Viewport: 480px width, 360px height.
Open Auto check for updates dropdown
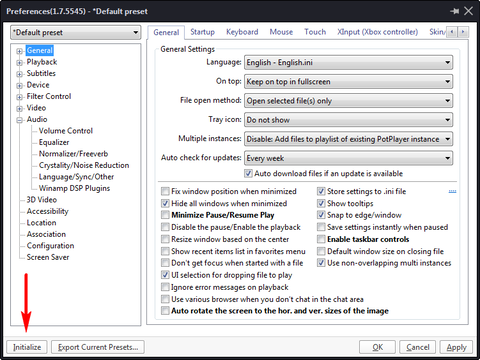(348, 158)
